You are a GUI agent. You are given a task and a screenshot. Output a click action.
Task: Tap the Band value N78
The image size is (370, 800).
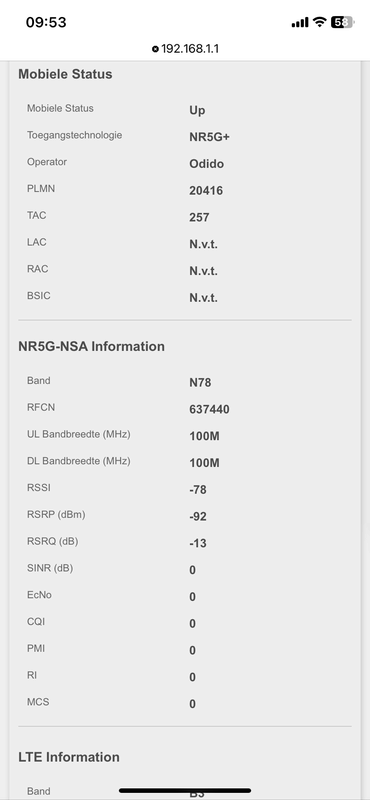200,383
